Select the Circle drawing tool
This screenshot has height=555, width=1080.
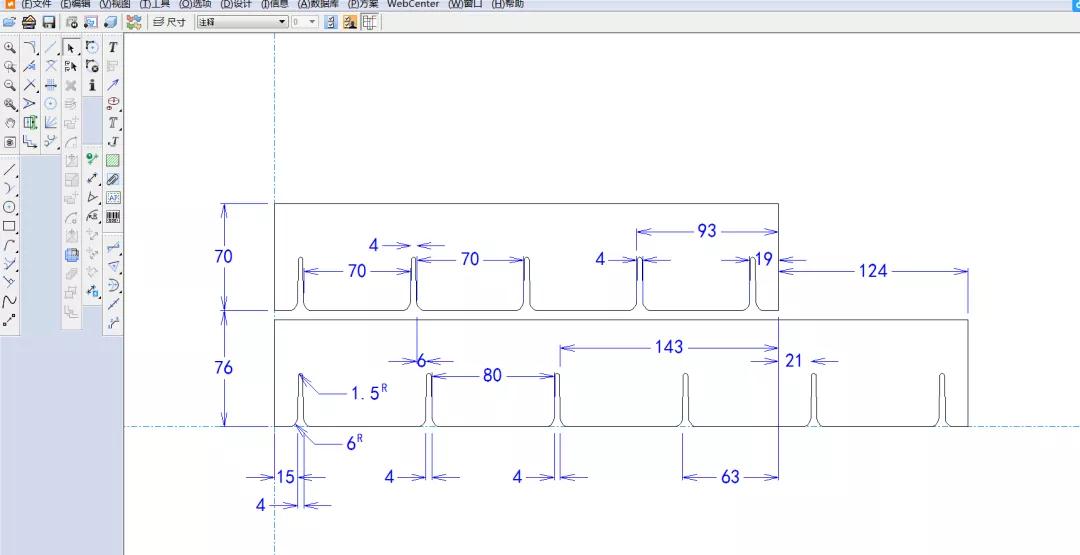tap(10, 207)
